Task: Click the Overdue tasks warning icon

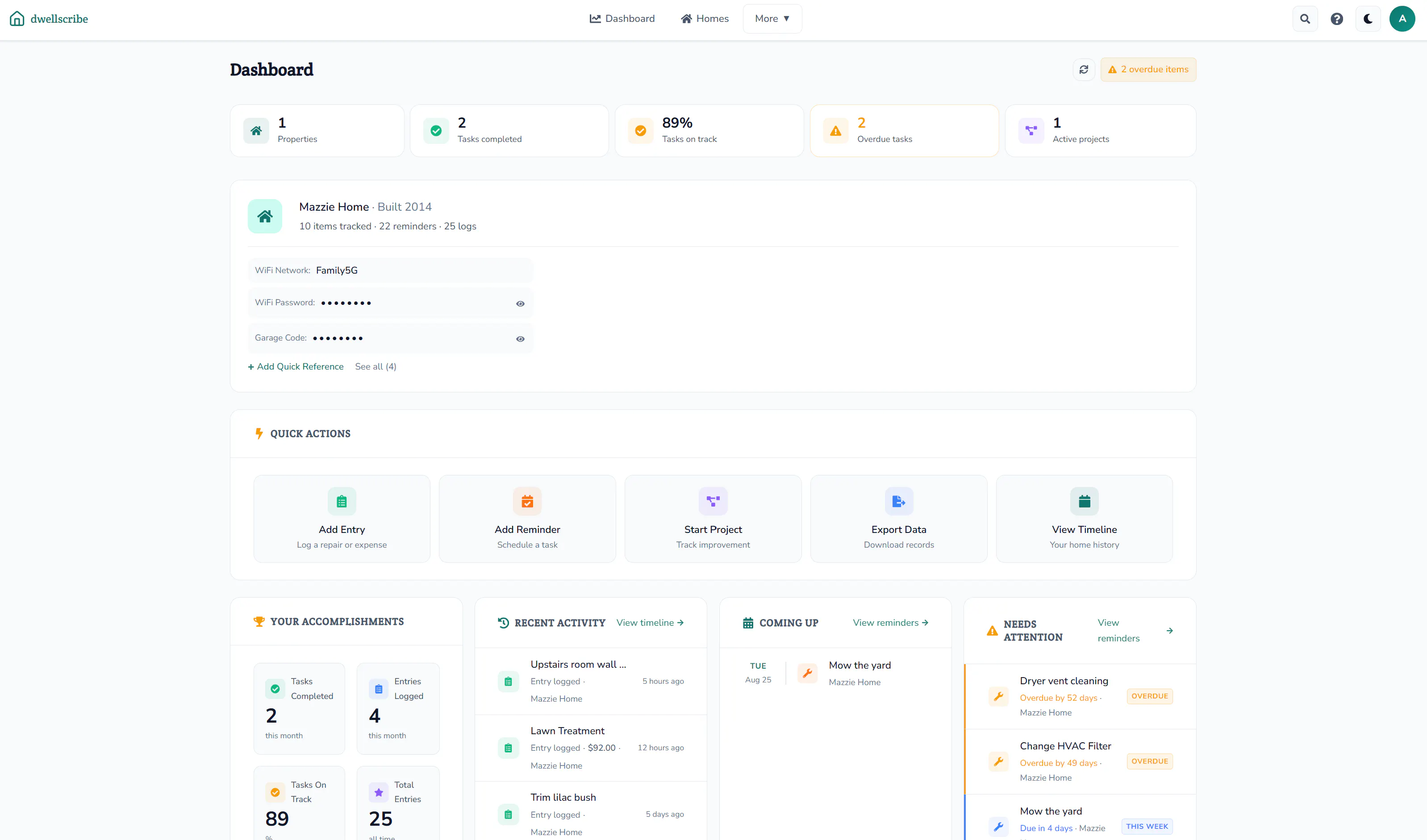Action: [x=835, y=131]
